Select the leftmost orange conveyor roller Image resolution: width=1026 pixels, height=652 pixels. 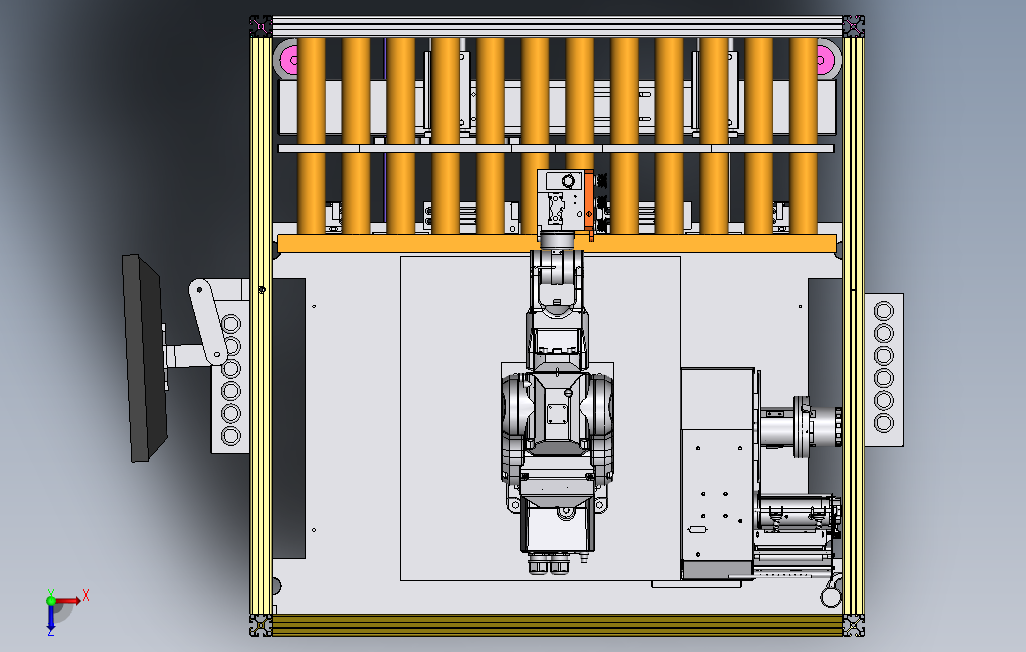[x=311, y=136]
